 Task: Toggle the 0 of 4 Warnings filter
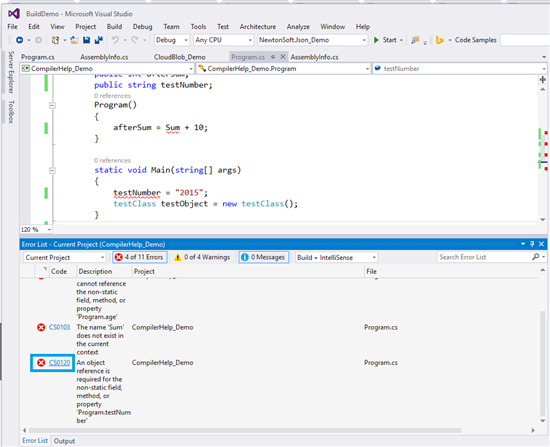point(202,257)
